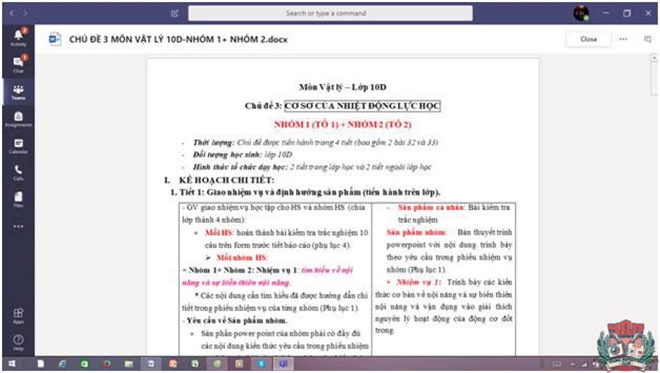Click the Word document file icon
The image size is (660, 373).
(55, 39)
